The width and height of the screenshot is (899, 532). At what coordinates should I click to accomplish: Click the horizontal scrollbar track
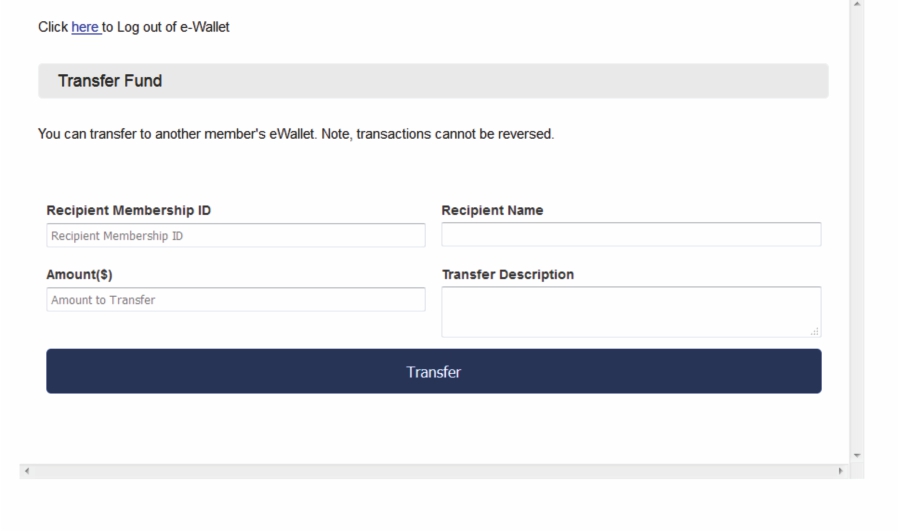point(430,470)
